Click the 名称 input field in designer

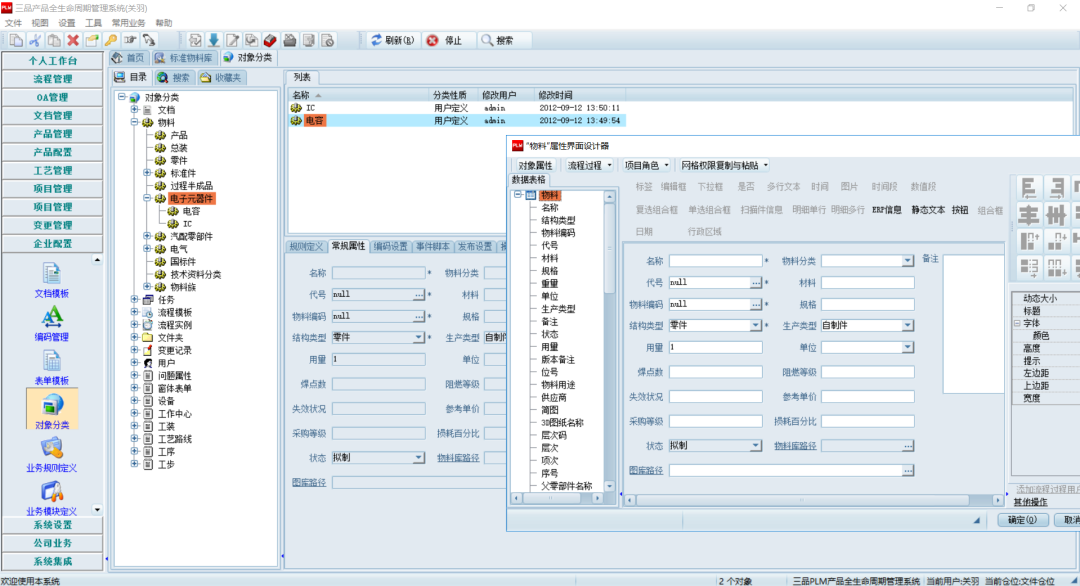715,261
